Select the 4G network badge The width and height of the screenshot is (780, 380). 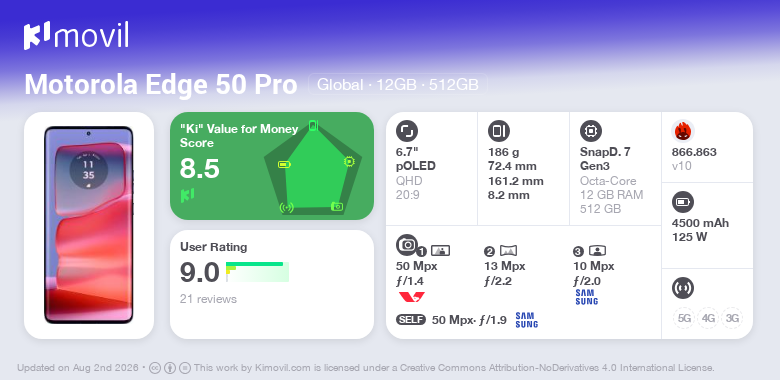point(708,318)
